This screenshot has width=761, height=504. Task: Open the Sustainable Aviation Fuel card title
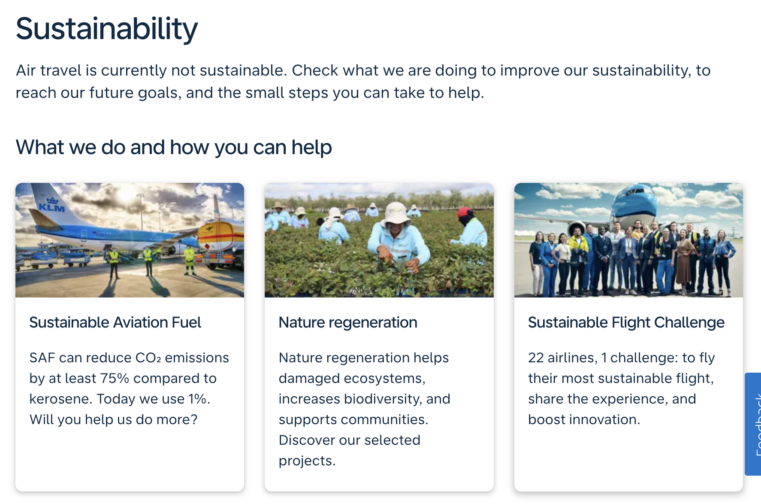(x=115, y=322)
